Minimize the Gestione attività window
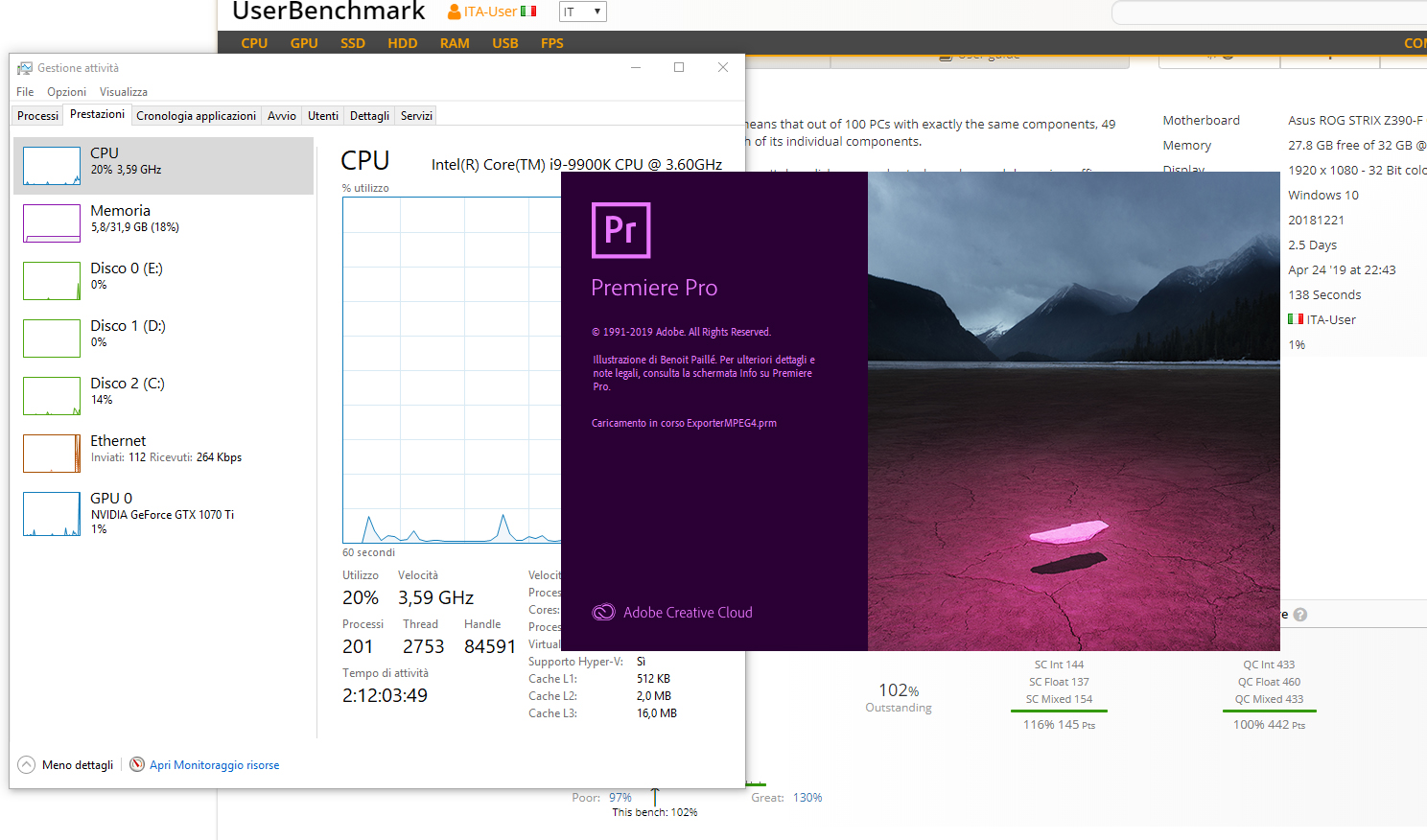This screenshot has width=1427, height=840. 636,67
